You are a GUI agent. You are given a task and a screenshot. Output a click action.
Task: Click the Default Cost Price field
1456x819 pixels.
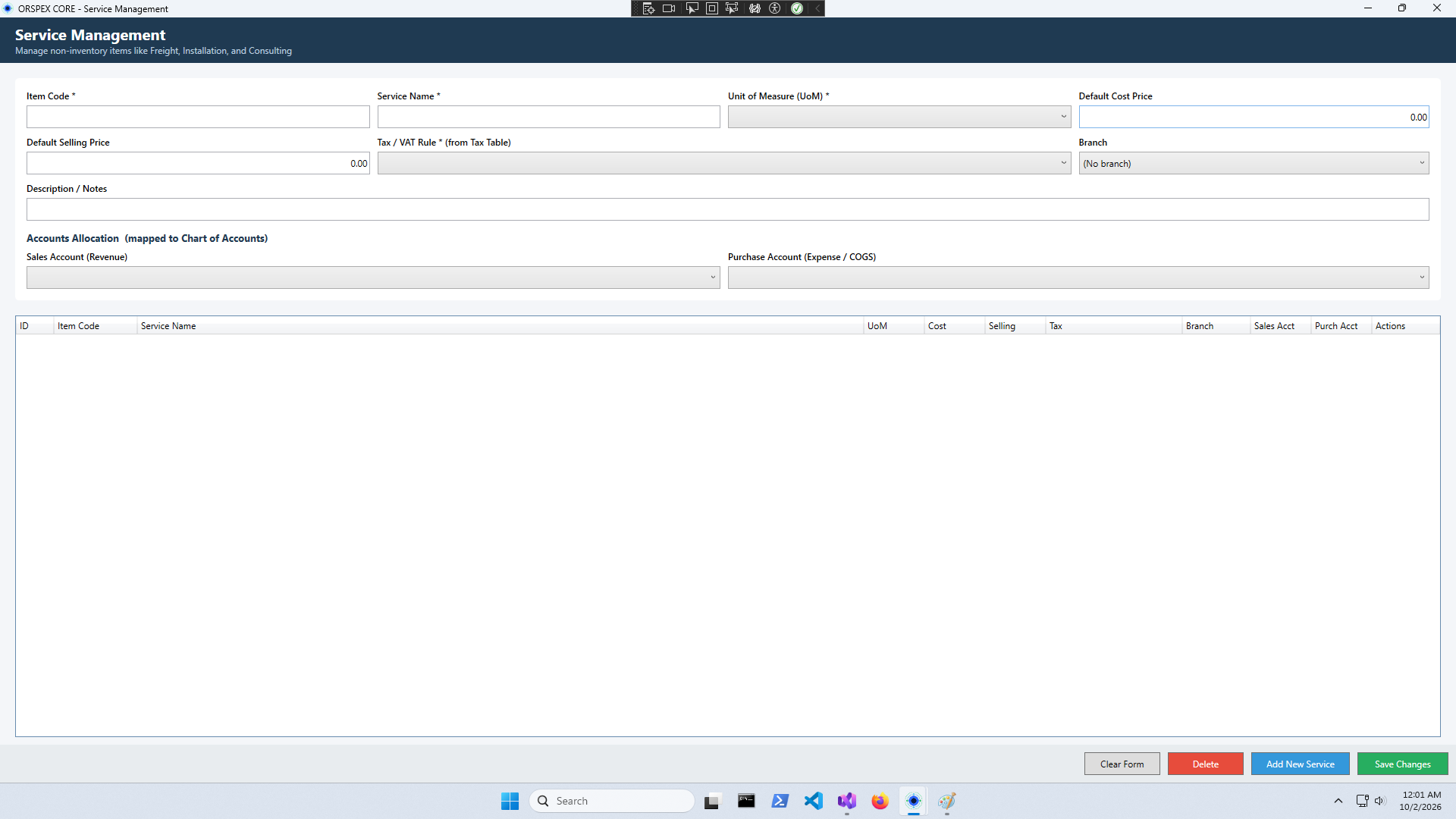tap(1254, 117)
